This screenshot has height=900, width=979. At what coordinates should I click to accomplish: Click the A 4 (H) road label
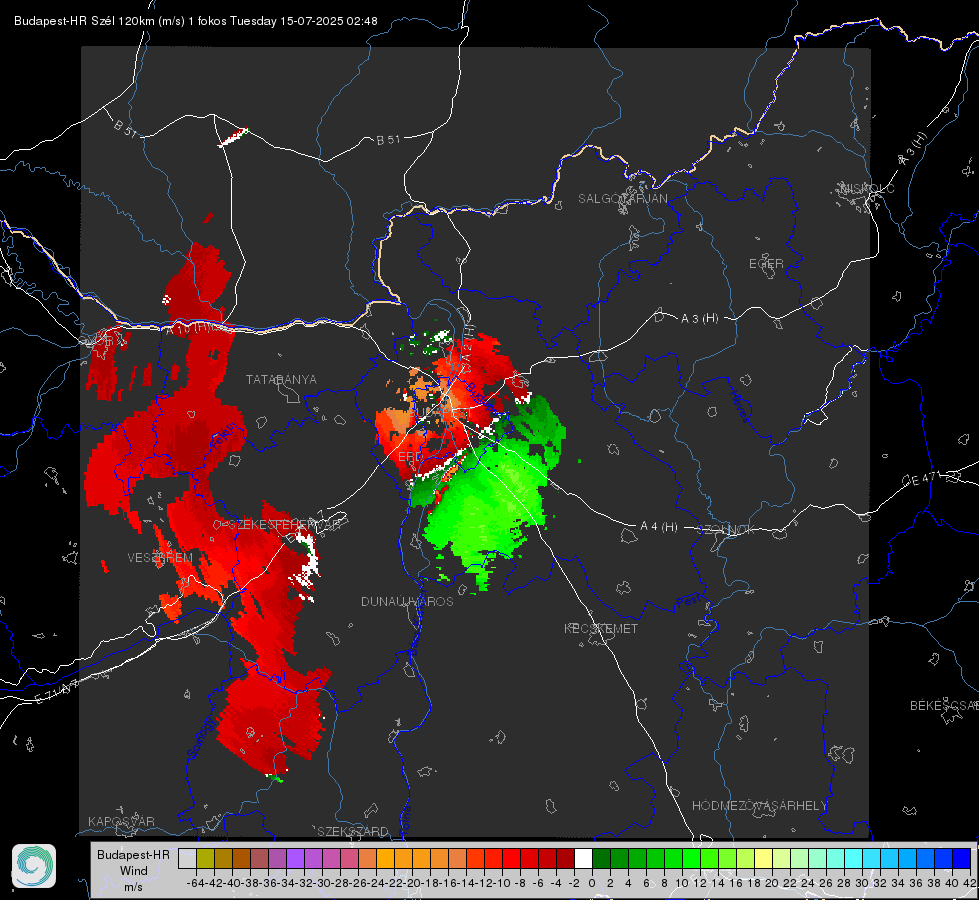tap(659, 527)
